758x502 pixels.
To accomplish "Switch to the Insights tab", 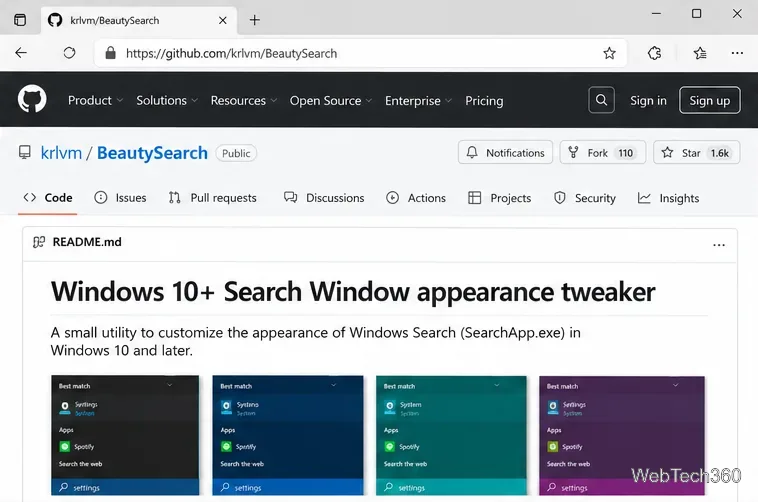I will coord(668,198).
